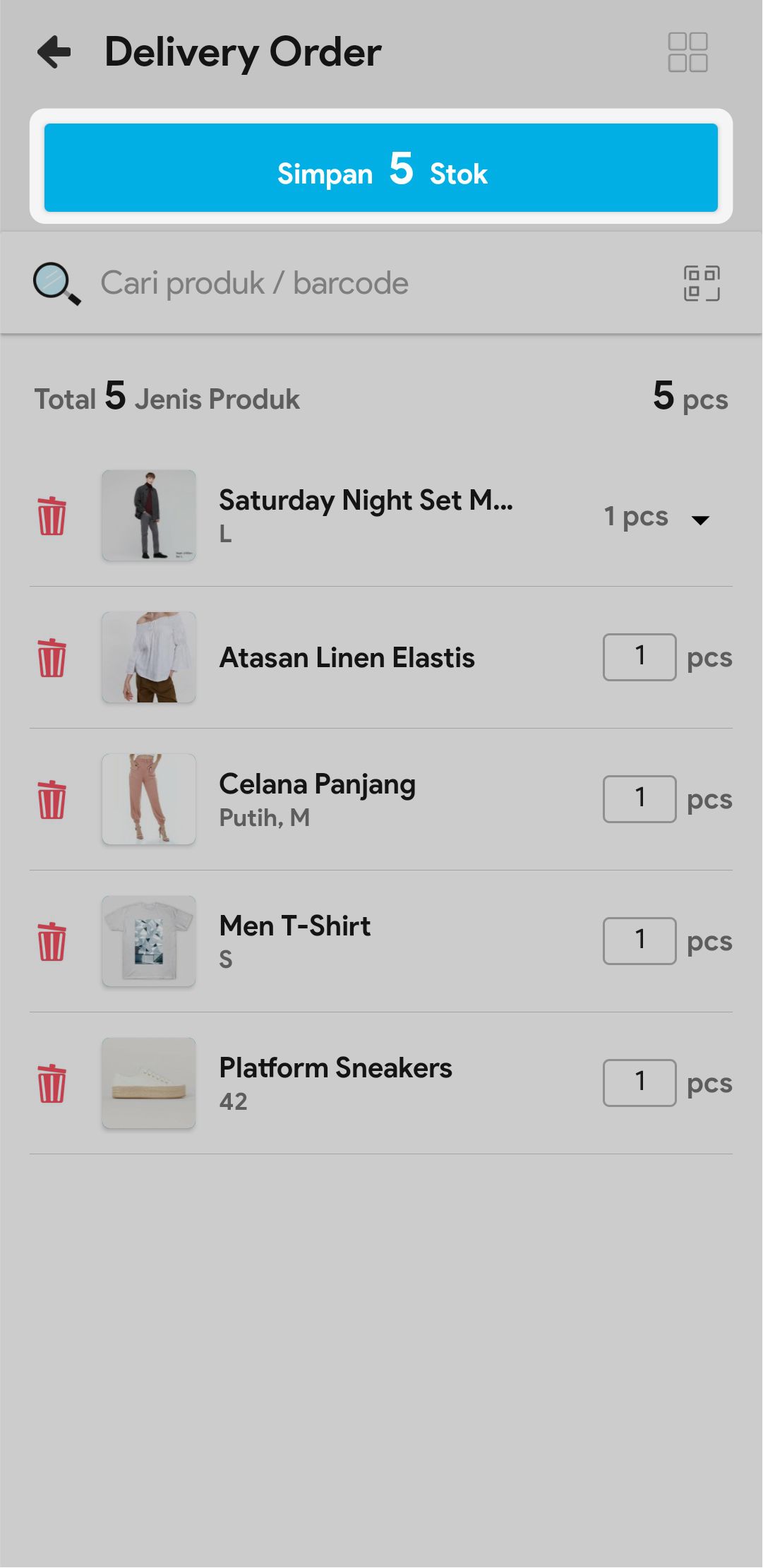Click the magnifying glass search icon
The width and height of the screenshot is (763, 1568).
[x=56, y=284]
